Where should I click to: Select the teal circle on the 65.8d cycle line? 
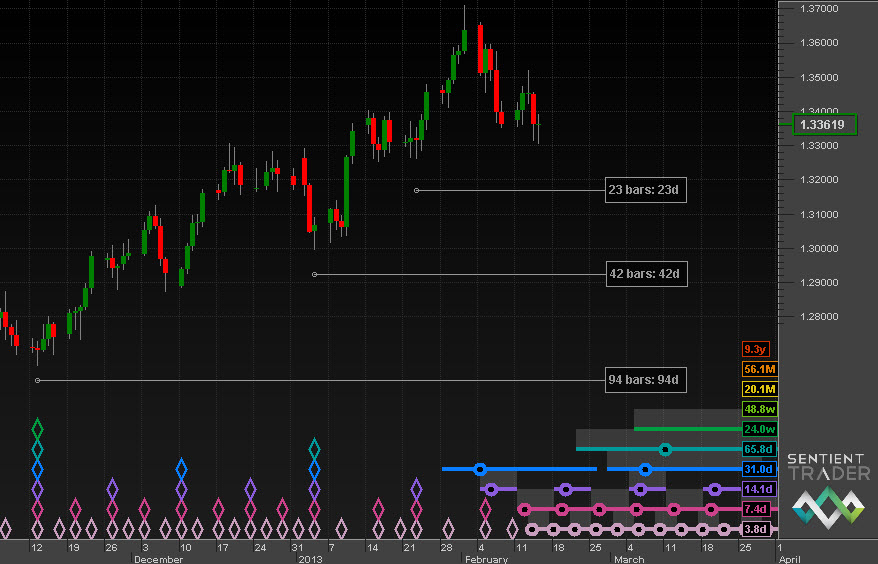pos(666,449)
